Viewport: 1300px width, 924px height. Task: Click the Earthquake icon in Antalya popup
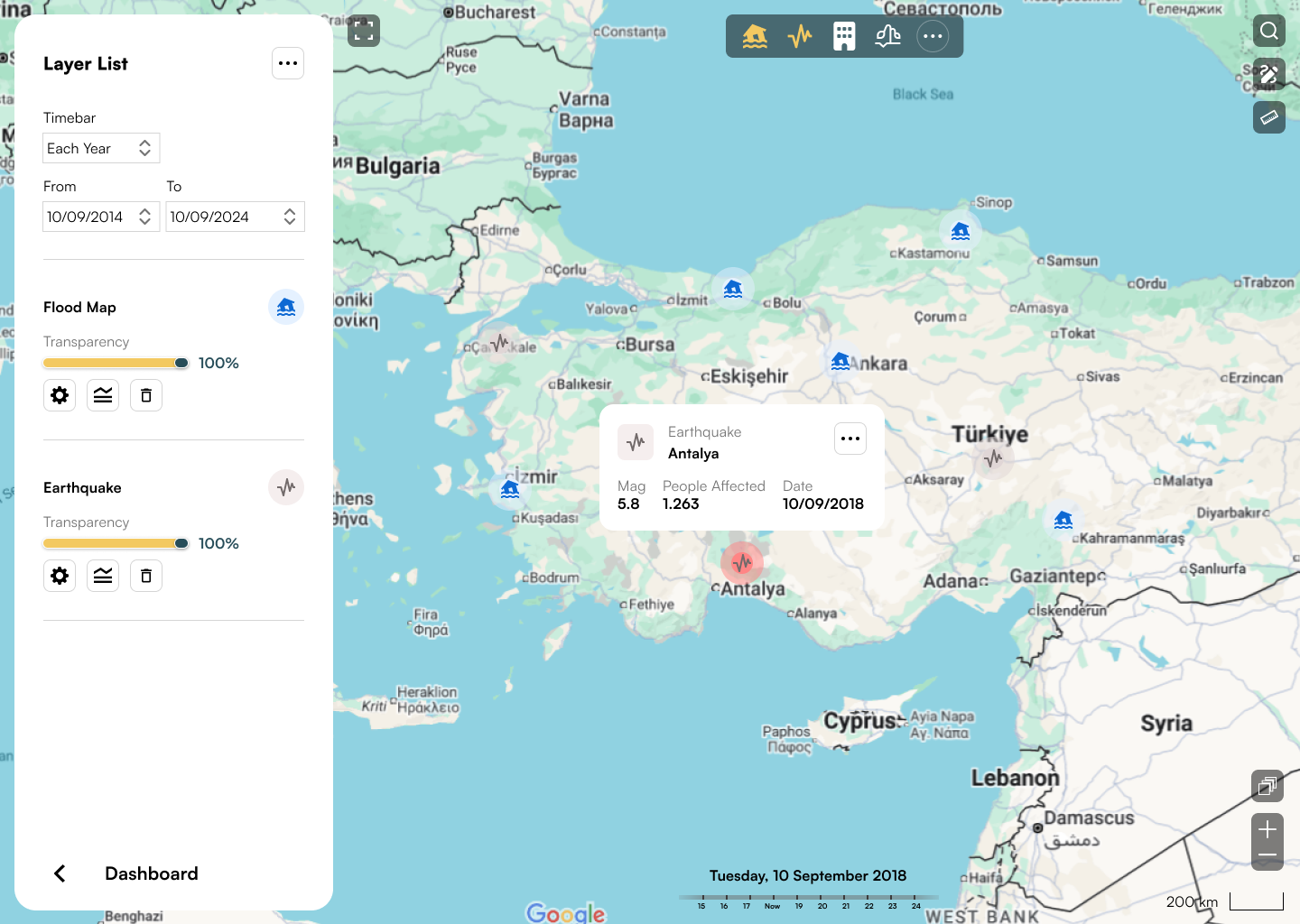(x=636, y=442)
